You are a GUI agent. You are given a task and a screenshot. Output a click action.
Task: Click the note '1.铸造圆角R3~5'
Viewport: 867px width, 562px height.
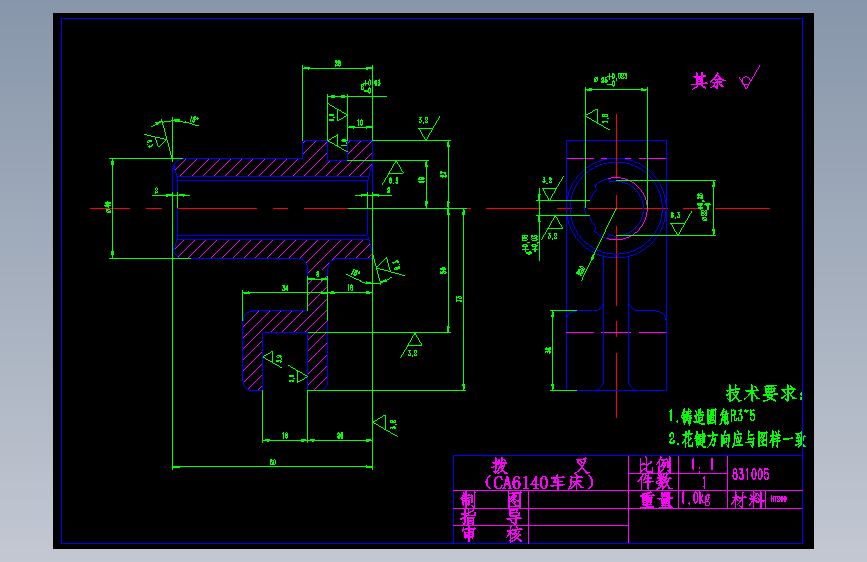712,416
